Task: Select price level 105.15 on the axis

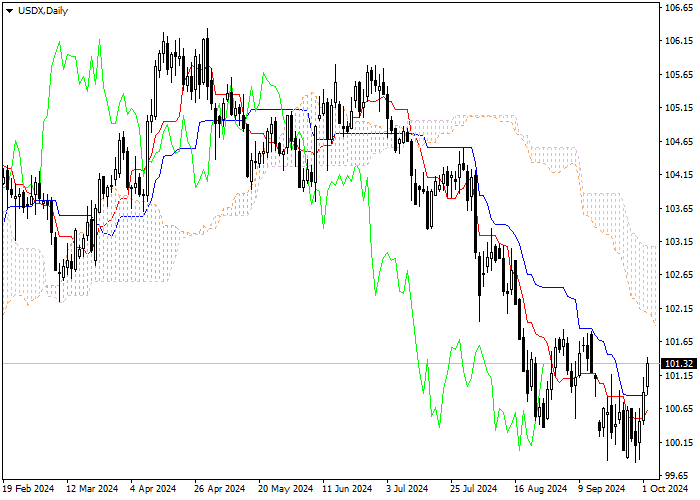Action: pyautogui.click(x=679, y=108)
